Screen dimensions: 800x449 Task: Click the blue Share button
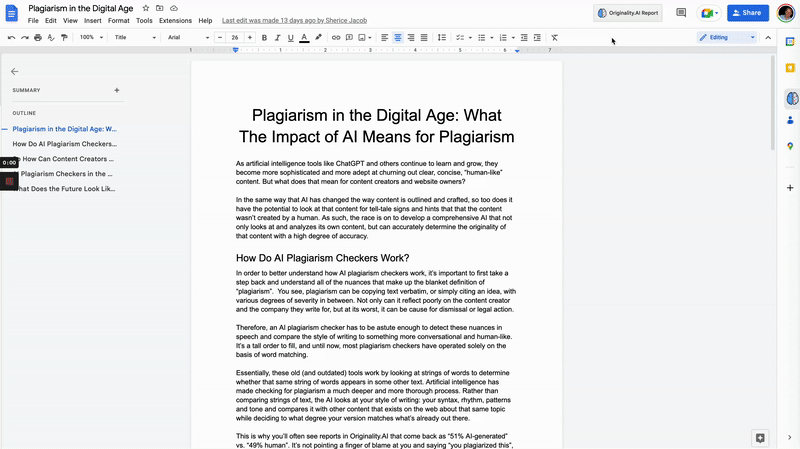(x=747, y=13)
